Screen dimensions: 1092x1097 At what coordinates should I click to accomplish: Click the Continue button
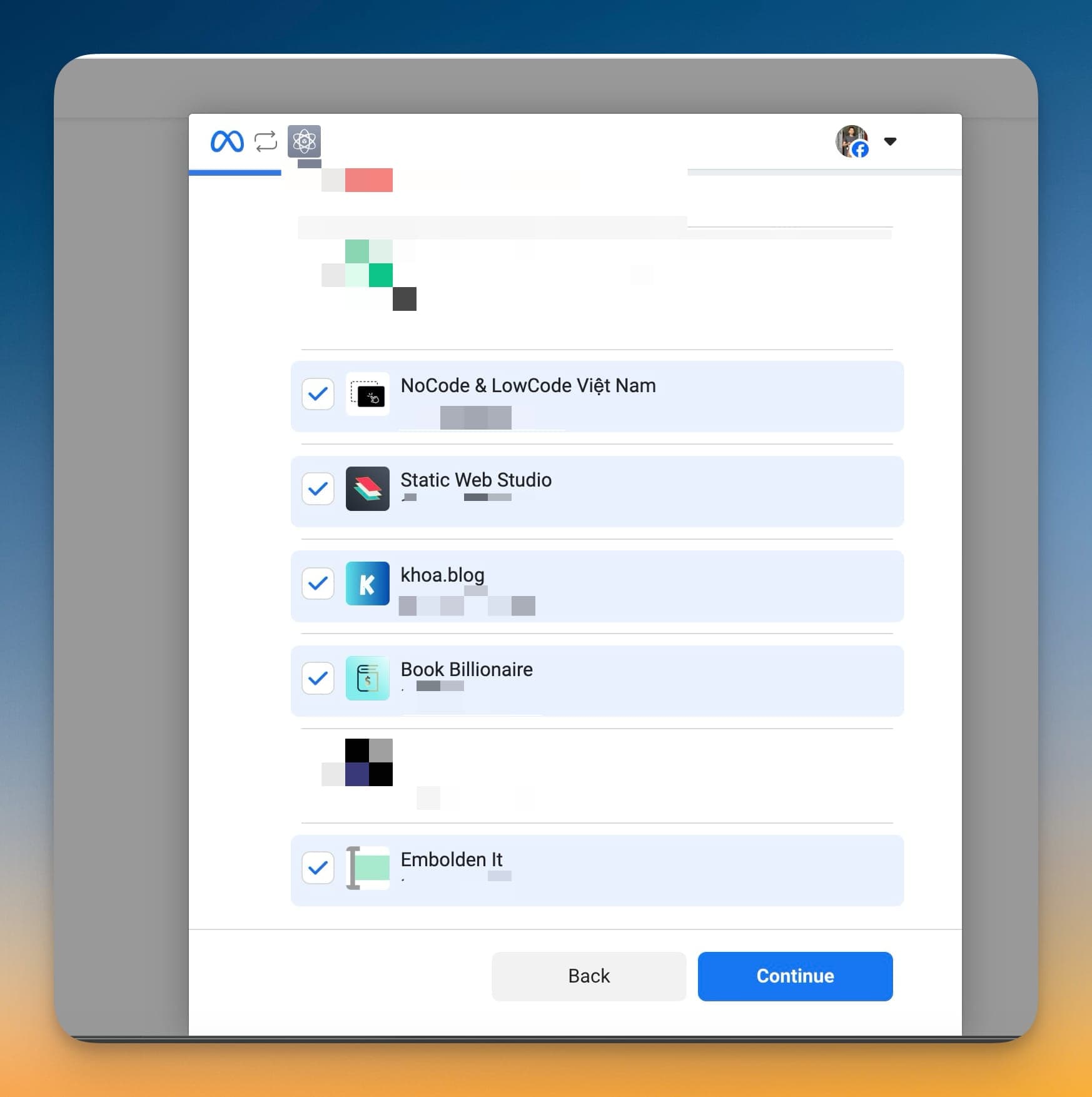tap(796, 976)
